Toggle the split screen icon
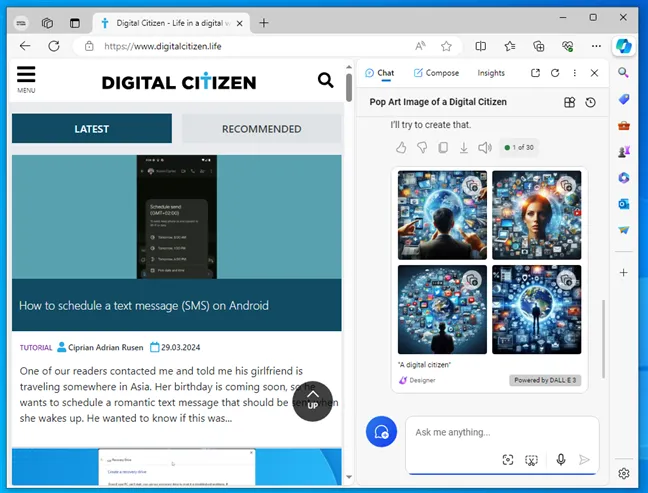This screenshot has width=648, height=493. (481, 46)
